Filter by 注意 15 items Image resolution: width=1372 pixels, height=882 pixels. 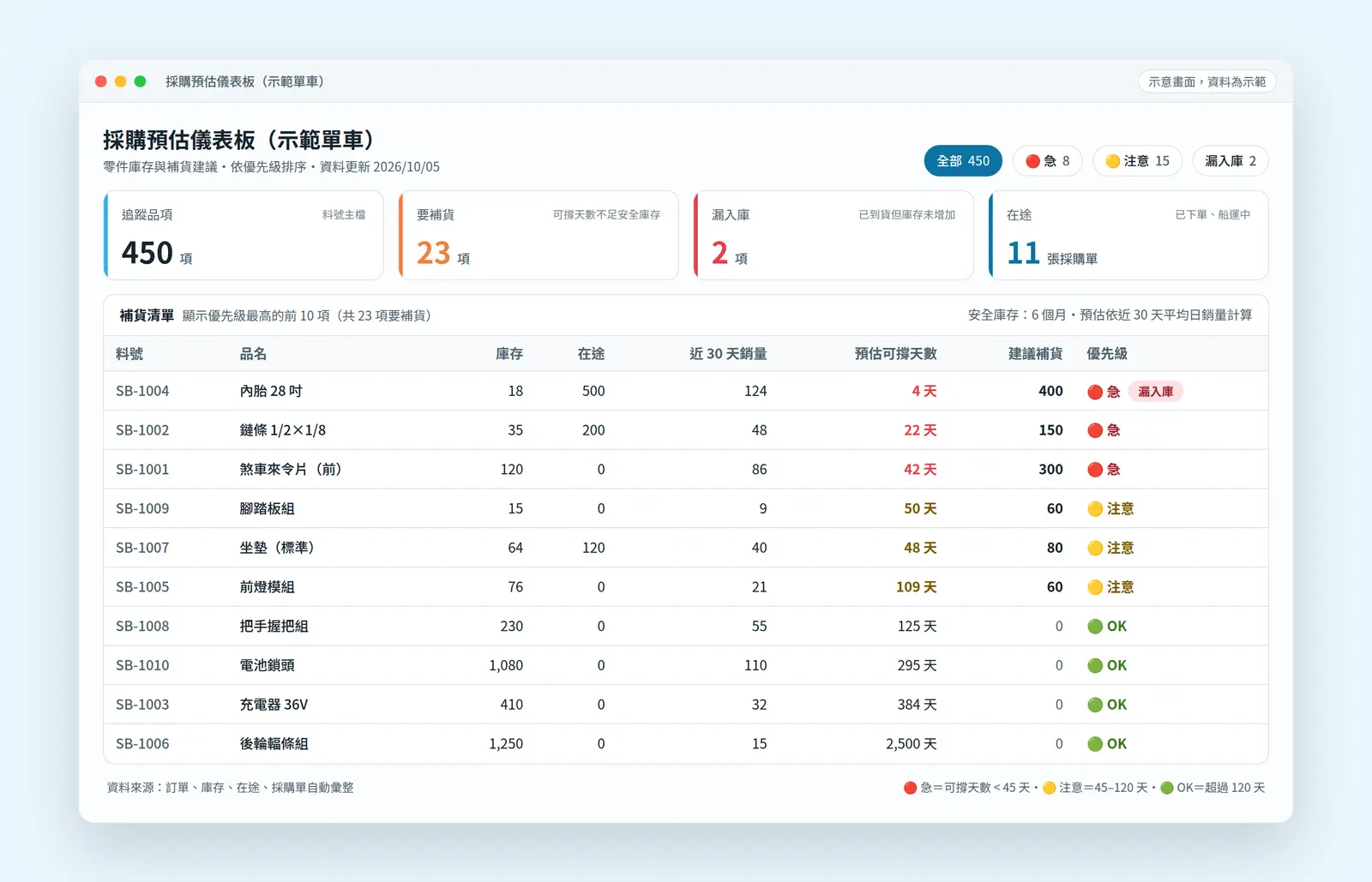(x=1137, y=161)
